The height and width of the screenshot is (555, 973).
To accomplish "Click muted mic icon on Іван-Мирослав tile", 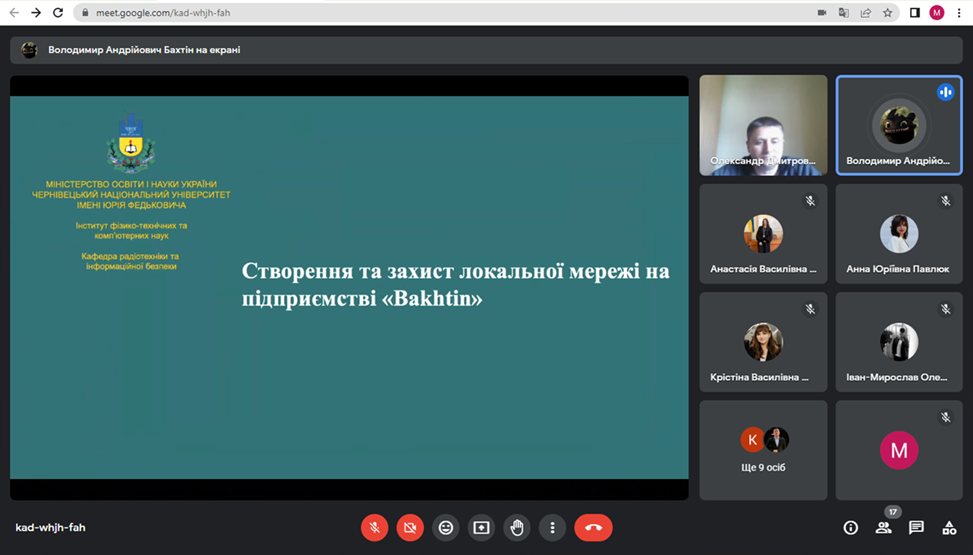I will click(x=945, y=309).
